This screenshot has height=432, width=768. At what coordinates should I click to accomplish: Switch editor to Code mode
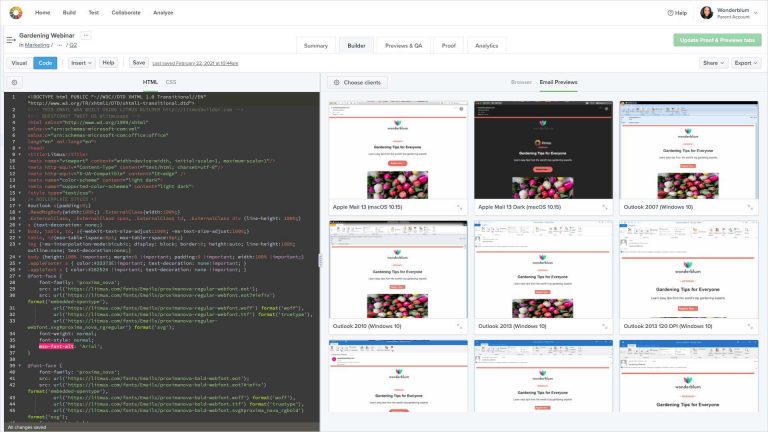click(45, 63)
